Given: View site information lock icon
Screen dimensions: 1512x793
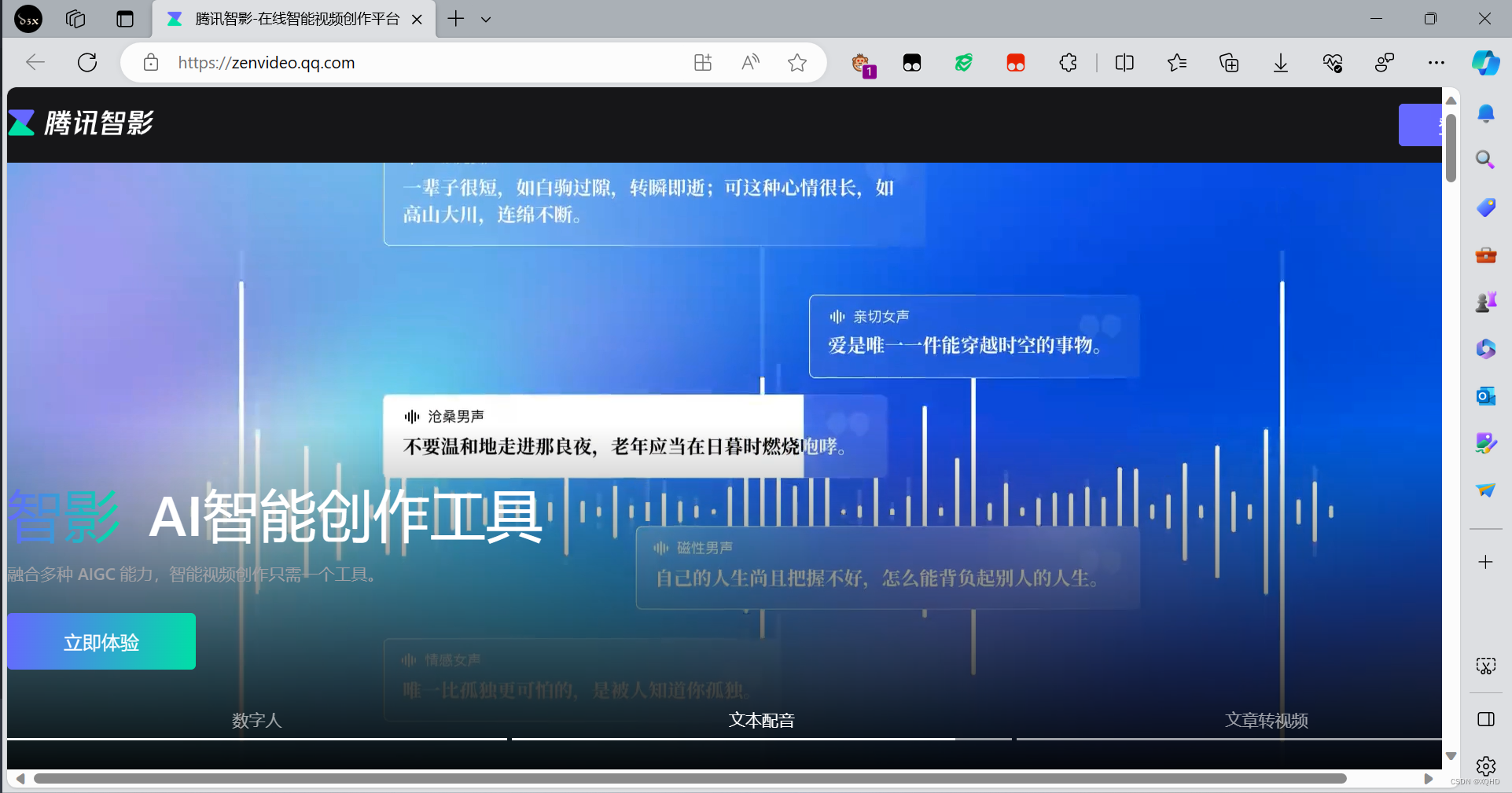Looking at the screenshot, I should click(x=151, y=62).
